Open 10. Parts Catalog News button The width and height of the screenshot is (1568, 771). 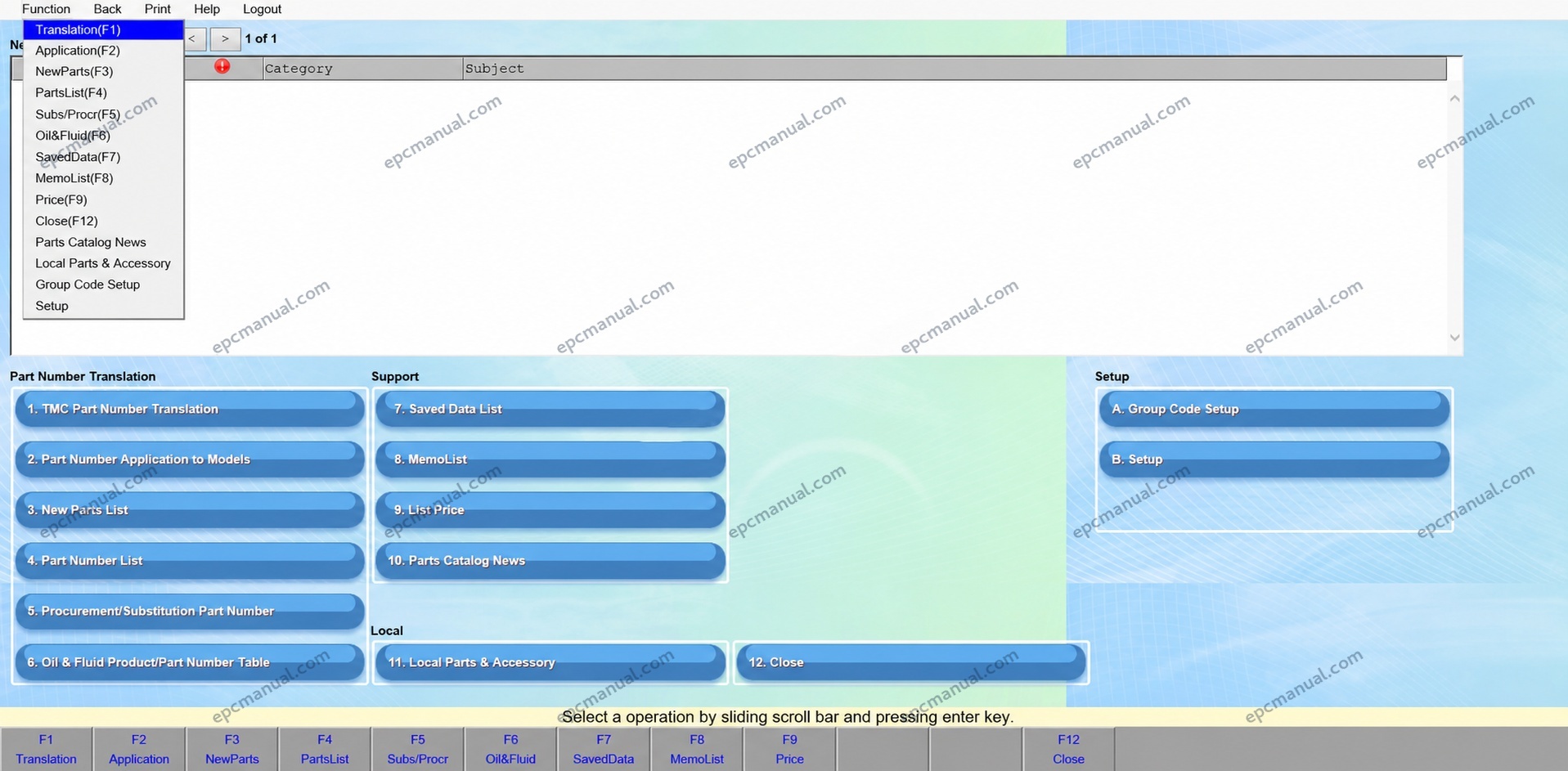click(550, 561)
